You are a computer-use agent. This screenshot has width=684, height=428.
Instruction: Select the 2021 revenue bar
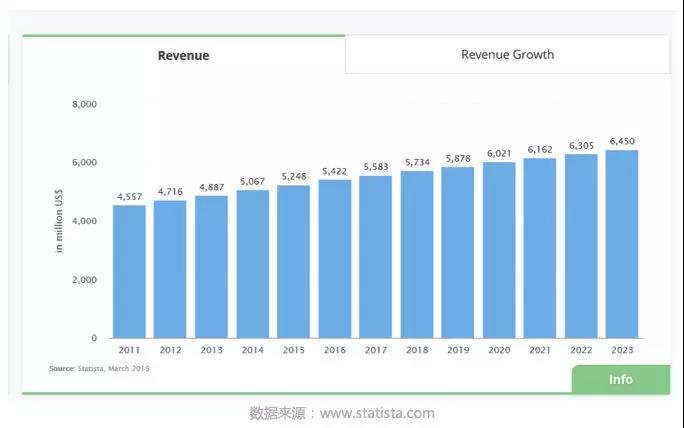point(540,248)
